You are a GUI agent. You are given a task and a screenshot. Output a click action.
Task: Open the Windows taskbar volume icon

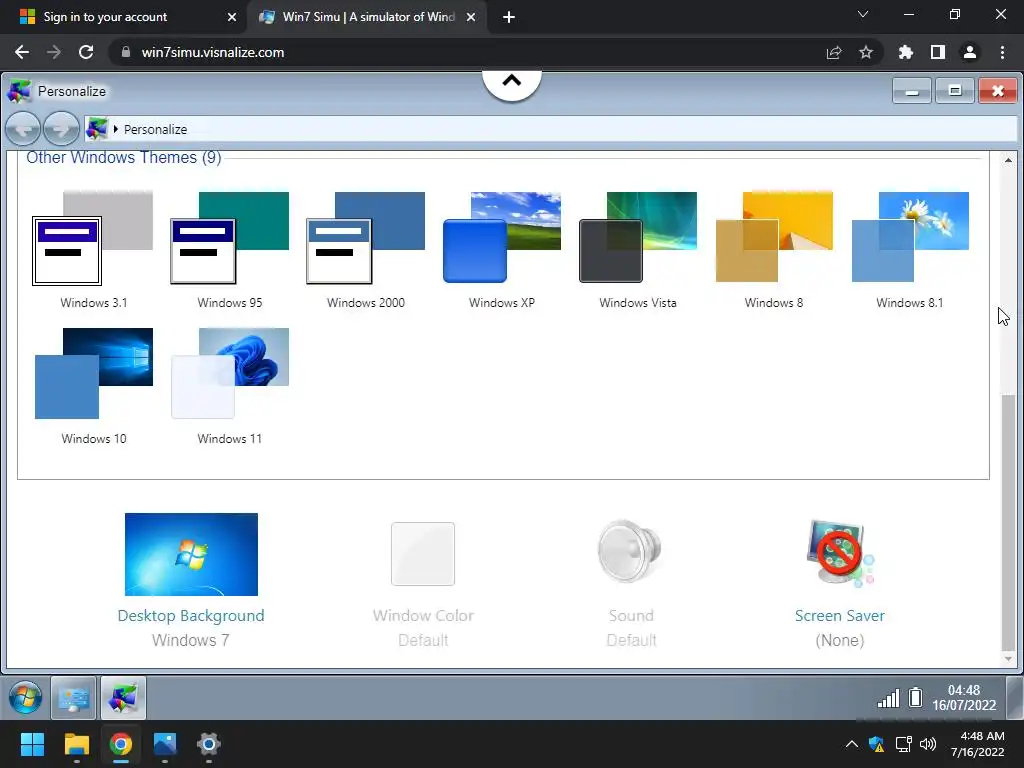pyautogui.click(x=928, y=744)
